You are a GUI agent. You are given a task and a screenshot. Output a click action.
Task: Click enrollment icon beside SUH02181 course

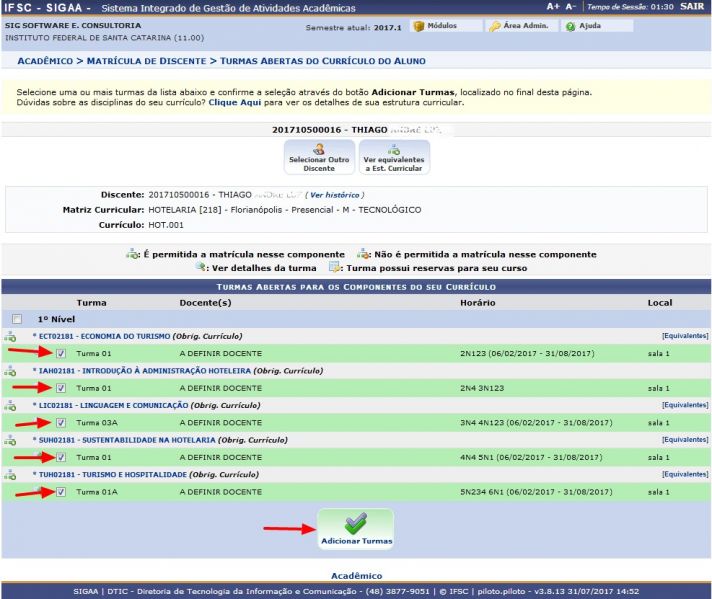pos(10,440)
